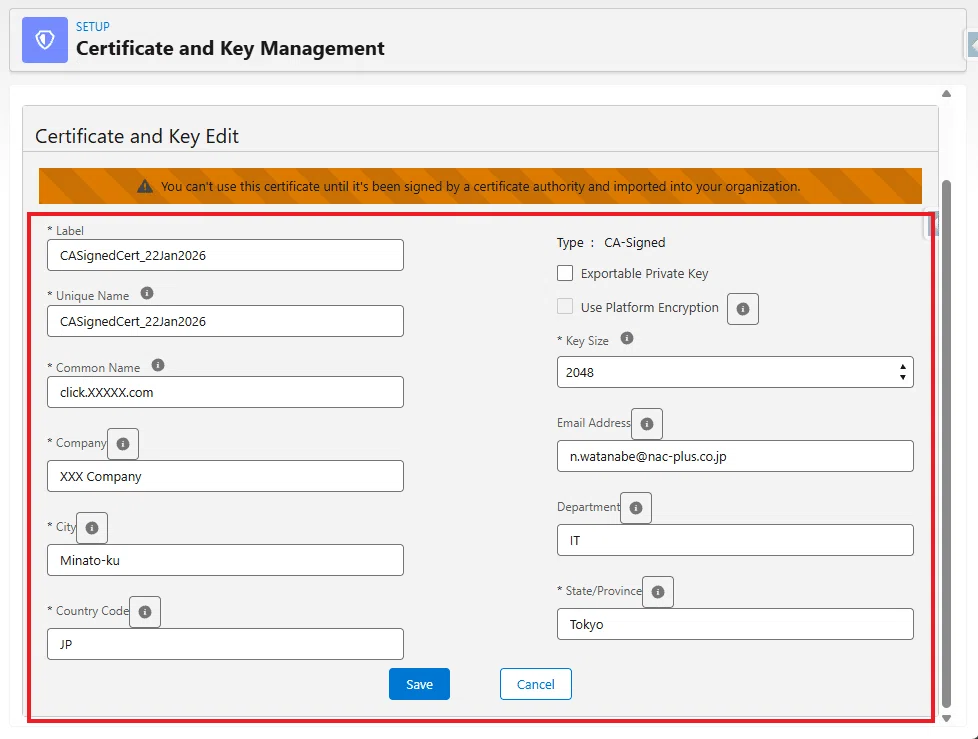Click the Certificate and Key Management title
This screenshot has height=739, width=978.
tap(230, 48)
